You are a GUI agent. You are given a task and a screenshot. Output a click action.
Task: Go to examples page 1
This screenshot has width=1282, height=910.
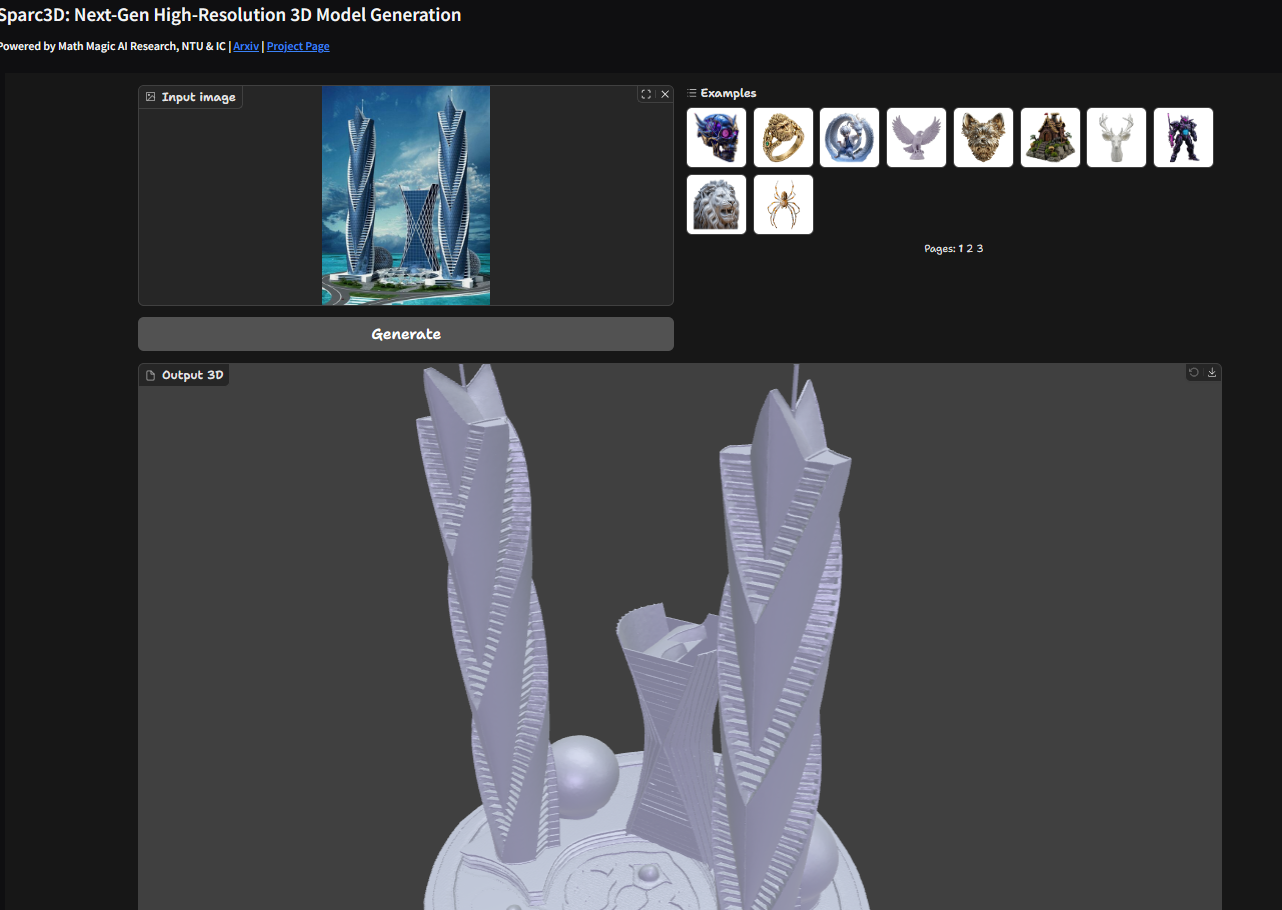(961, 249)
